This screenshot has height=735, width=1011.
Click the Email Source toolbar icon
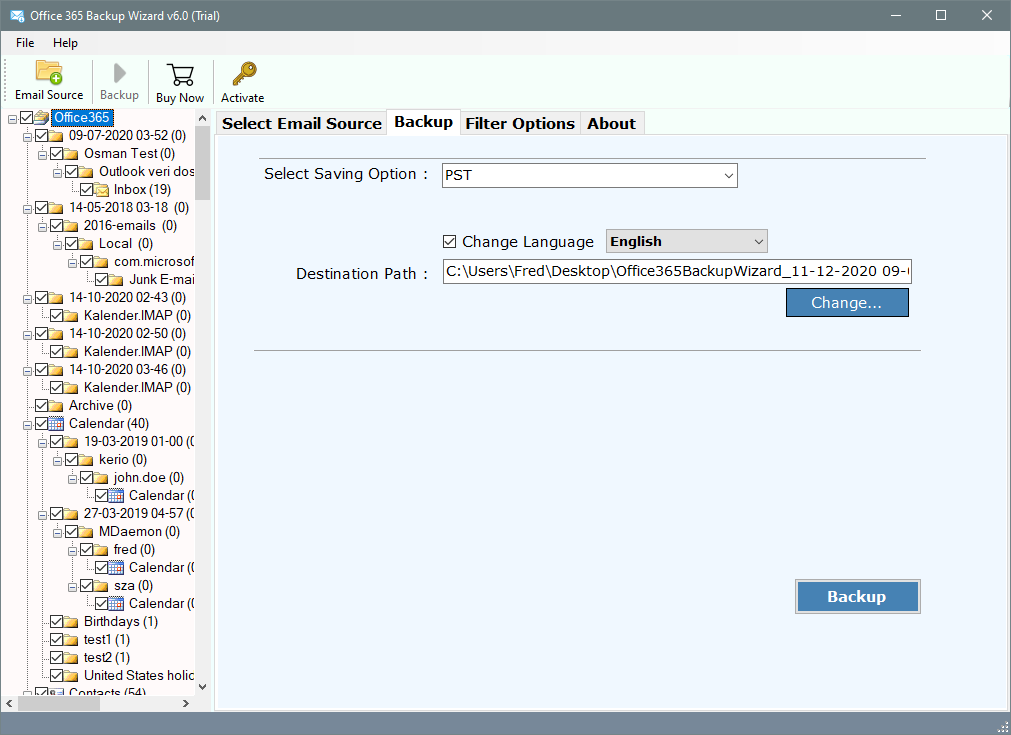[49, 73]
